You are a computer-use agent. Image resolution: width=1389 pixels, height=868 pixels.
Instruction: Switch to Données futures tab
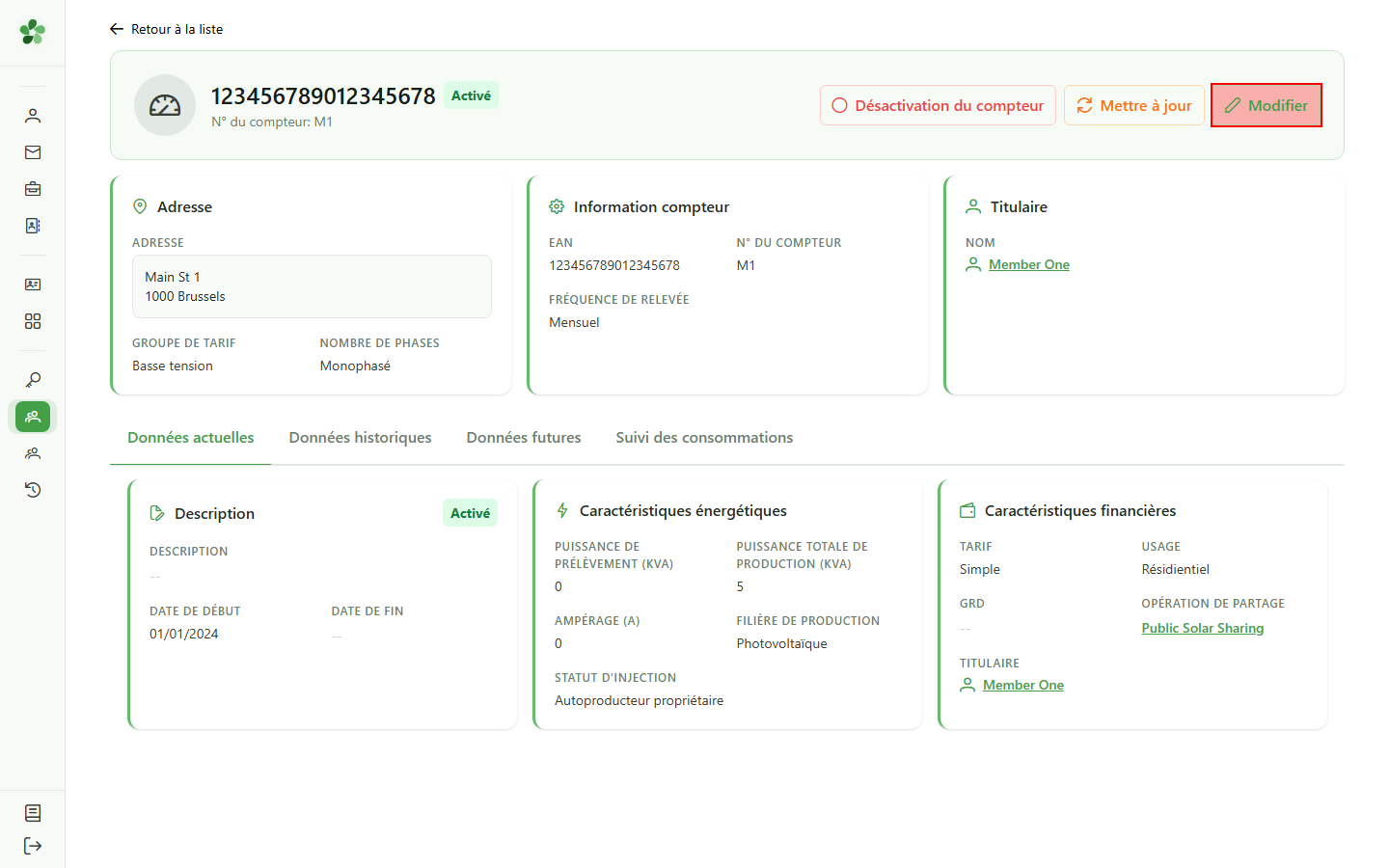coord(524,438)
